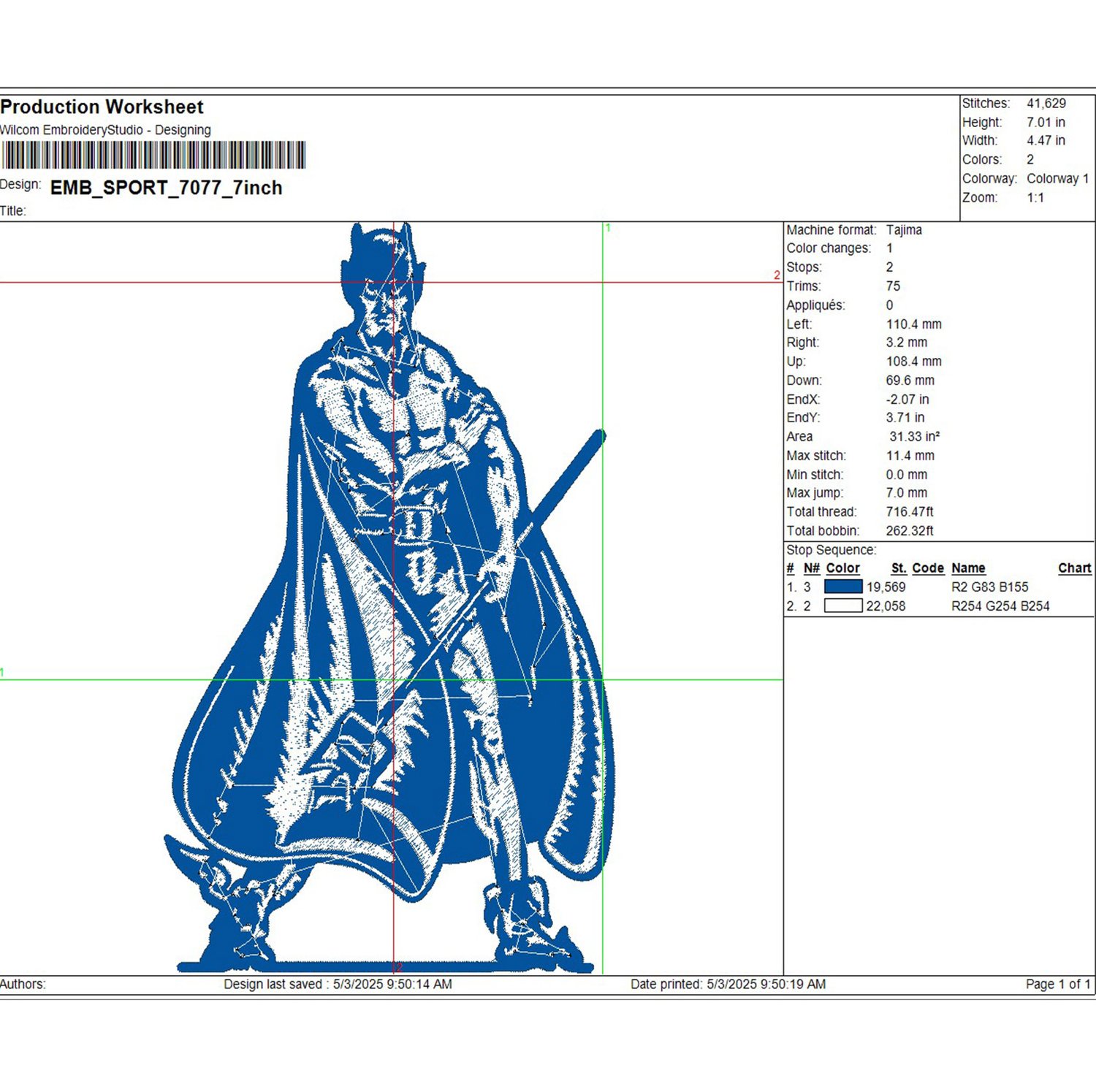Click the Max stitch value "11.4 mm"
The image size is (1096, 1092).
[910, 456]
